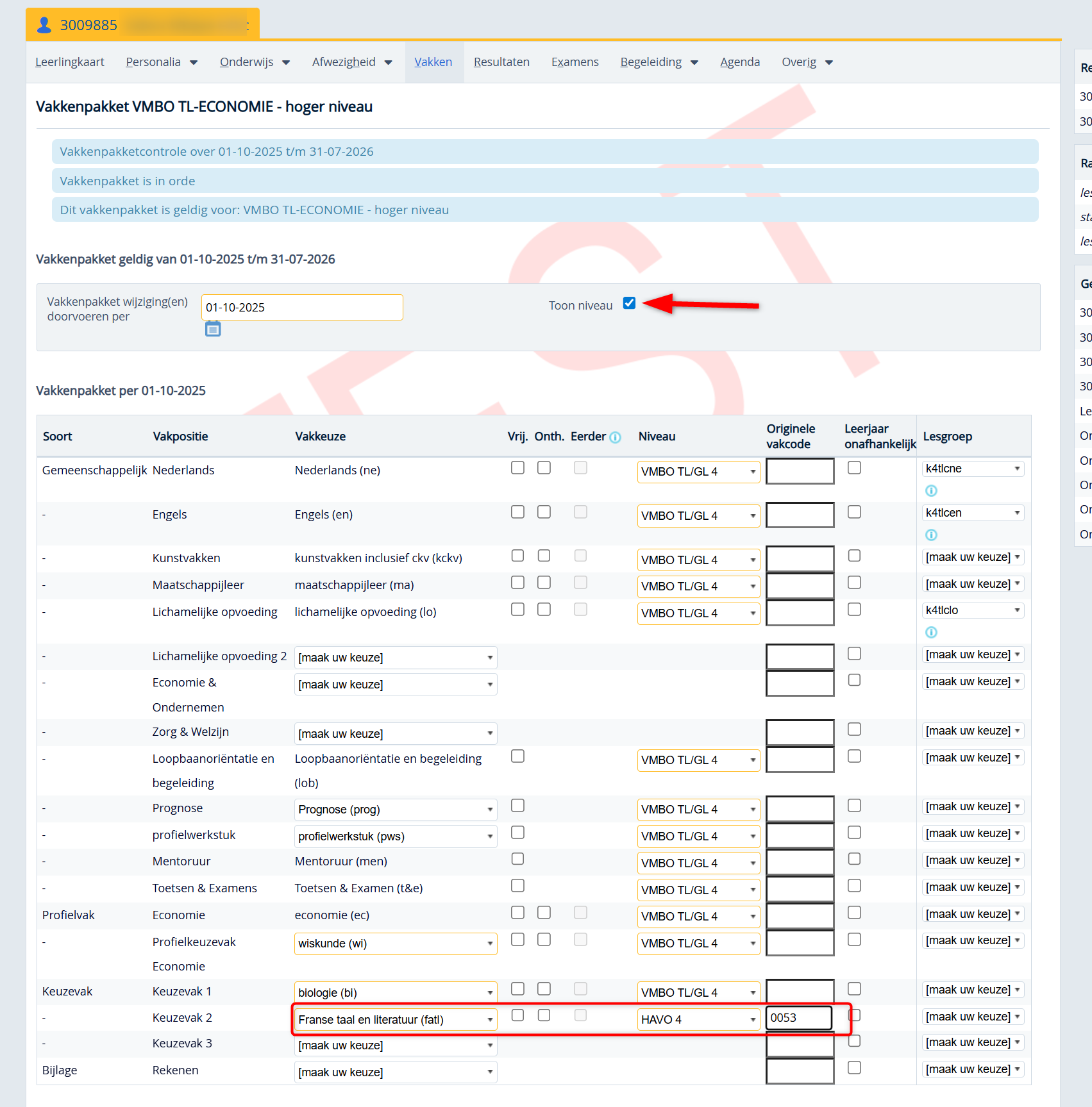Open the Agenda link
Viewport: 1092px width, 1107px height.
(x=739, y=62)
